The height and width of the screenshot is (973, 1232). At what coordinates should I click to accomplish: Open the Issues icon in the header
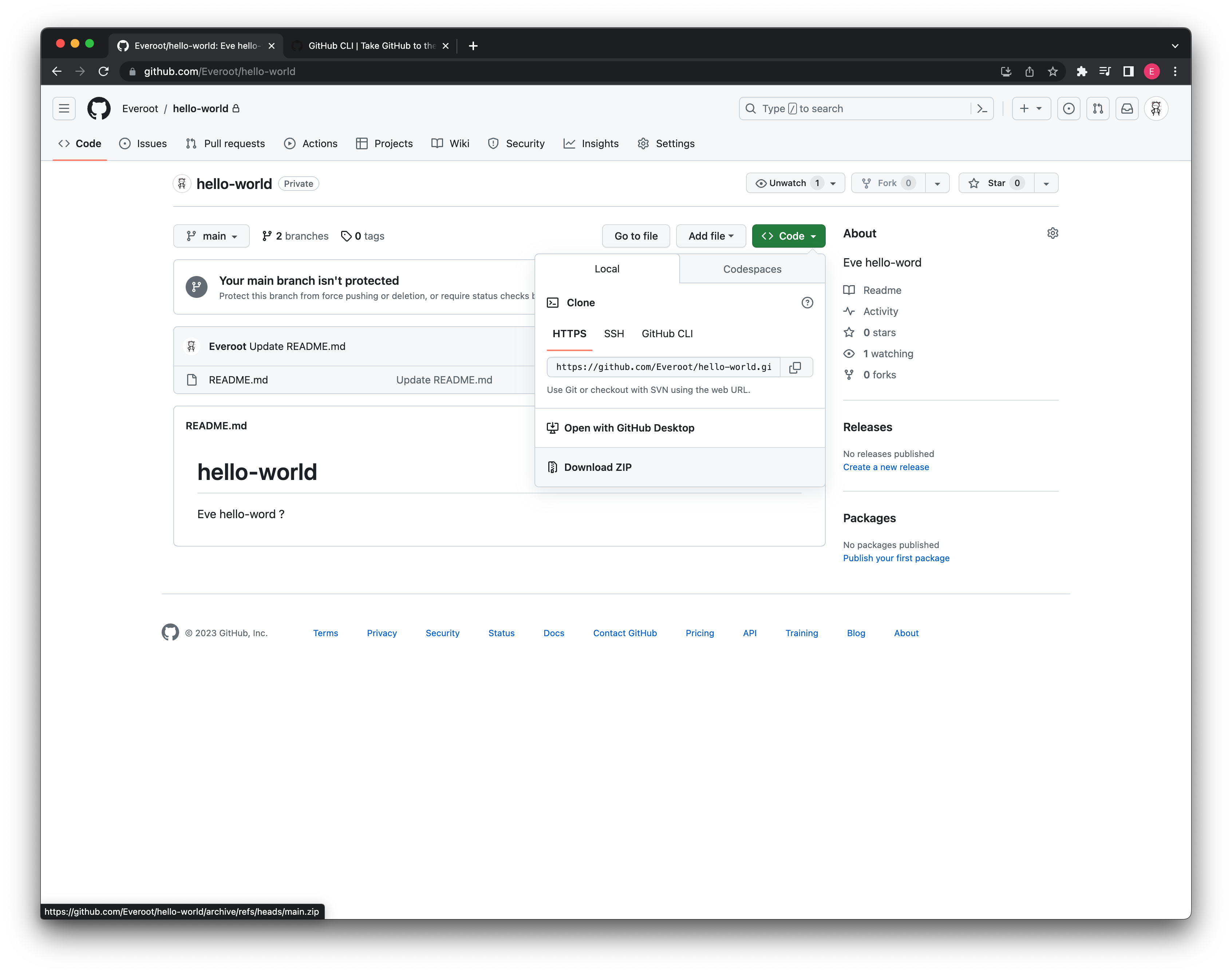1069,108
